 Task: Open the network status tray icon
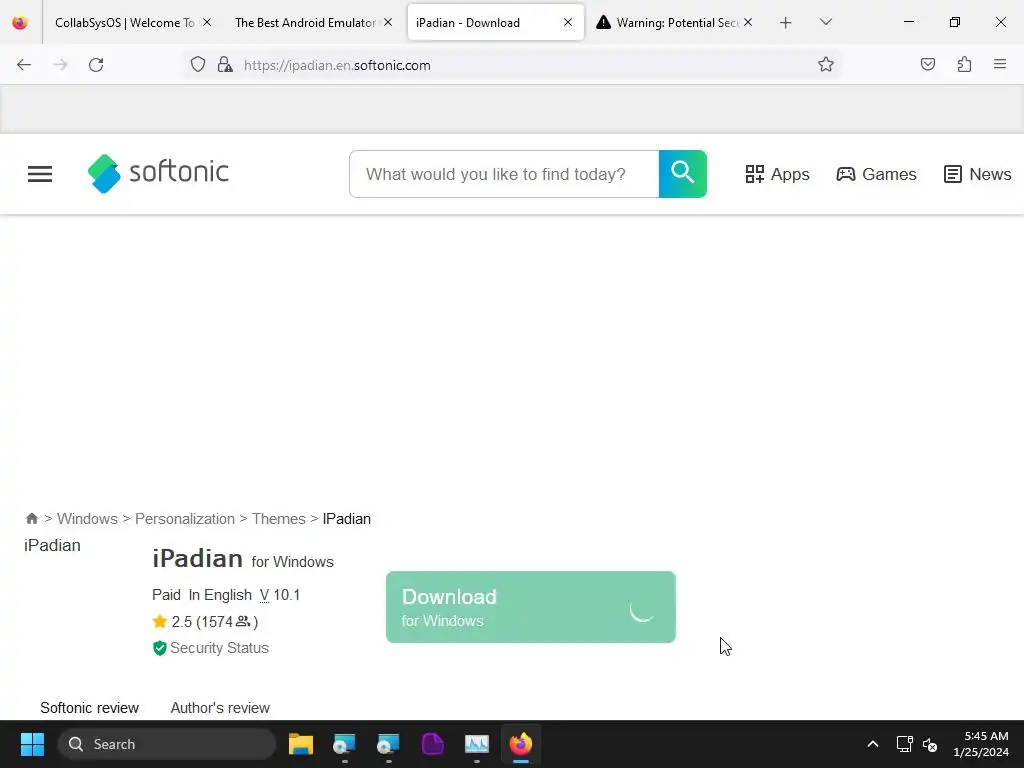coord(904,744)
